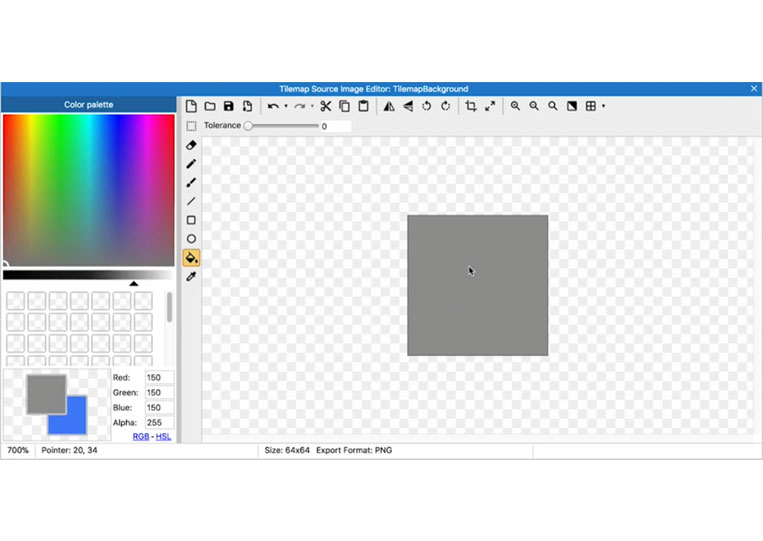
Task: Cut the selection with the scissors icon
Action: 326,106
